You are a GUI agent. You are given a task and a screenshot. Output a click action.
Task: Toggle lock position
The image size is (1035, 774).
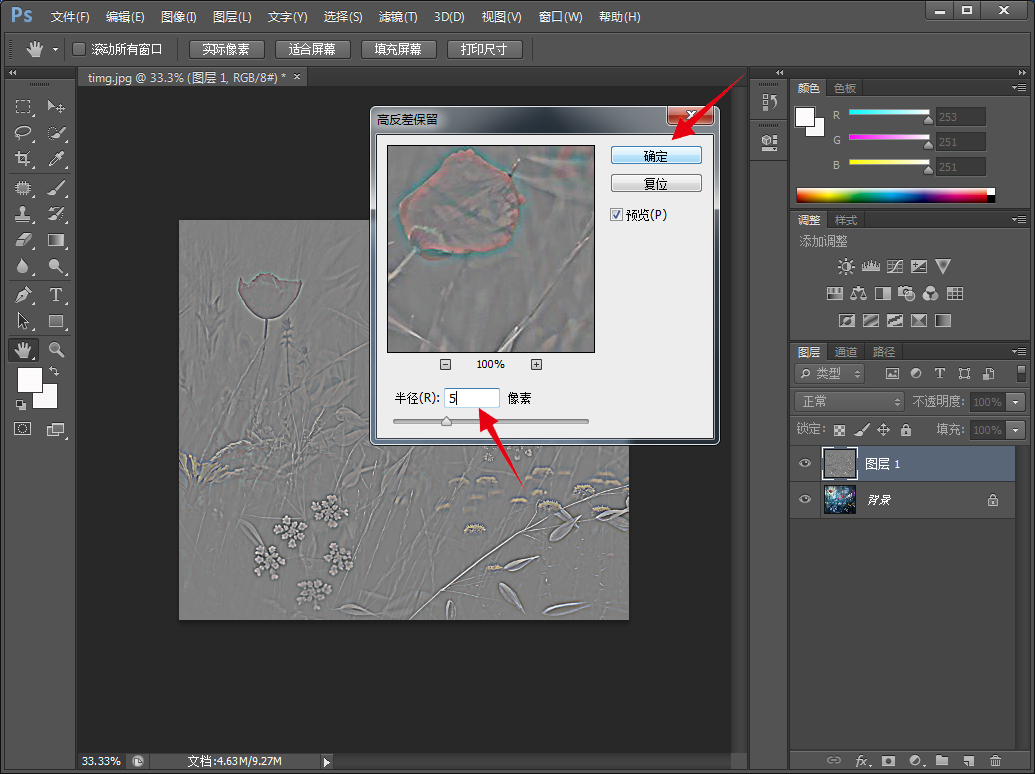coord(883,430)
